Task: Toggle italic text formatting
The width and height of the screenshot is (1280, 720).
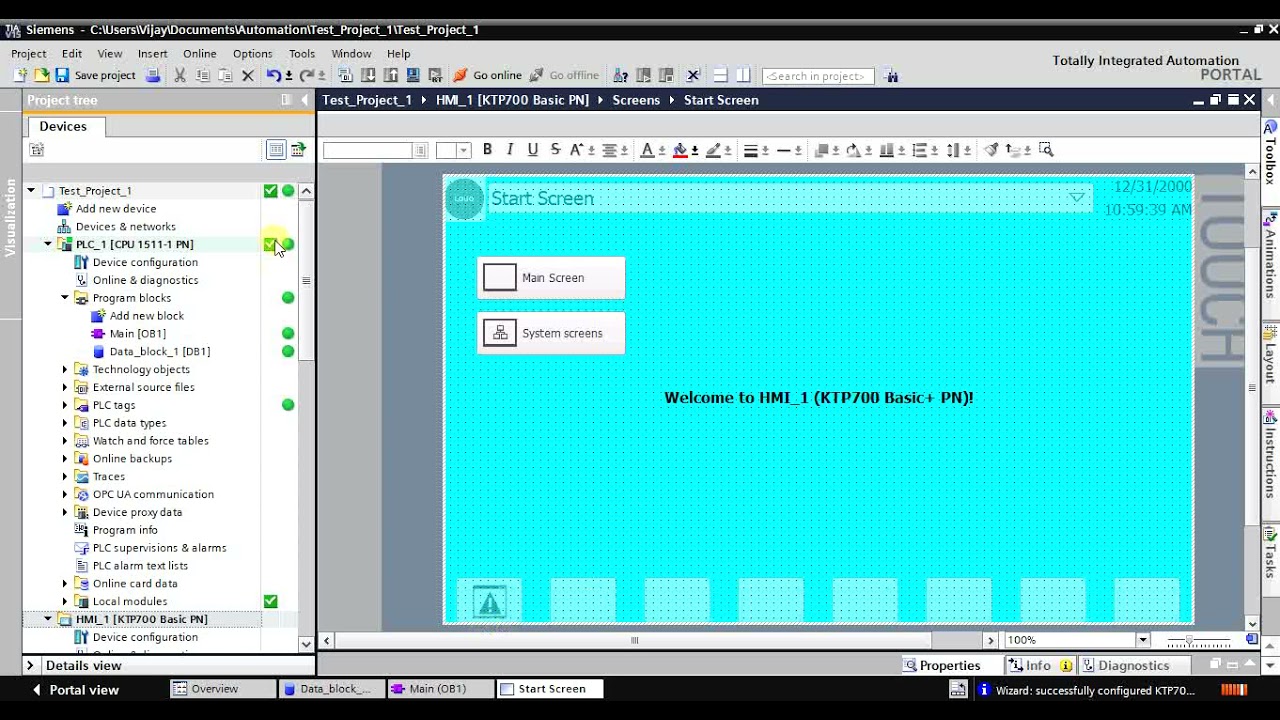Action: [510, 150]
